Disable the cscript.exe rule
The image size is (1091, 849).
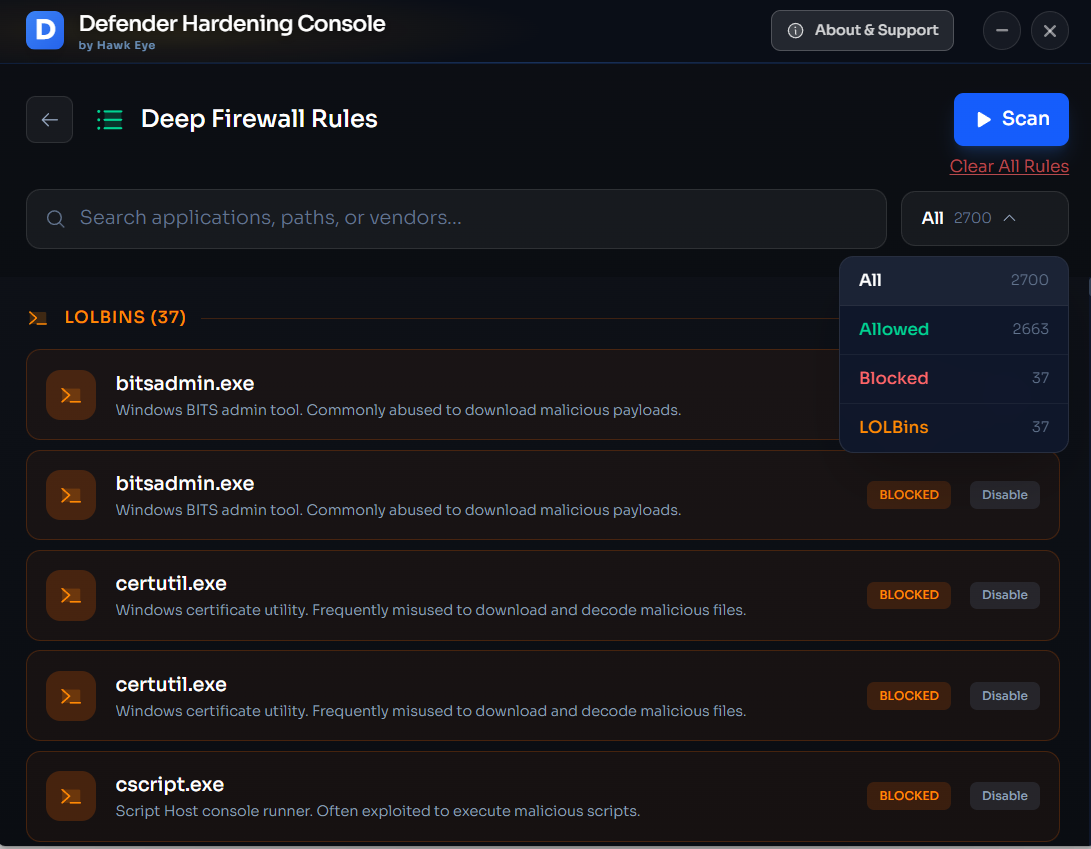1005,795
